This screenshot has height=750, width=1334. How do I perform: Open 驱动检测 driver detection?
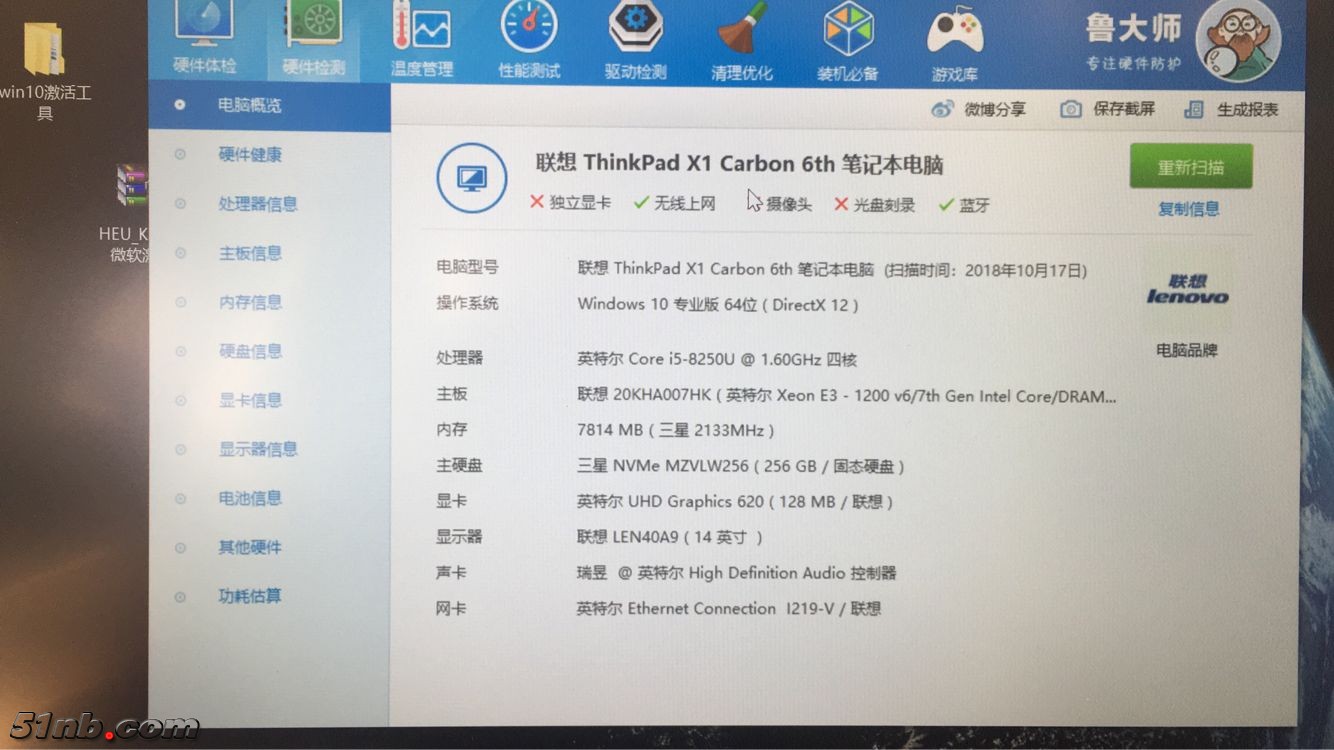(x=635, y=40)
